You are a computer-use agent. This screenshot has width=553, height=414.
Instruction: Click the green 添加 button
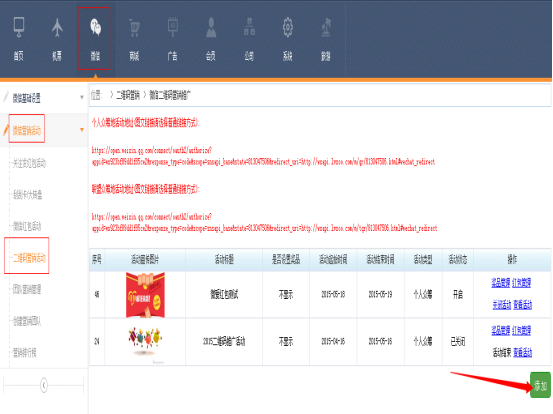click(x=540, y=385)
